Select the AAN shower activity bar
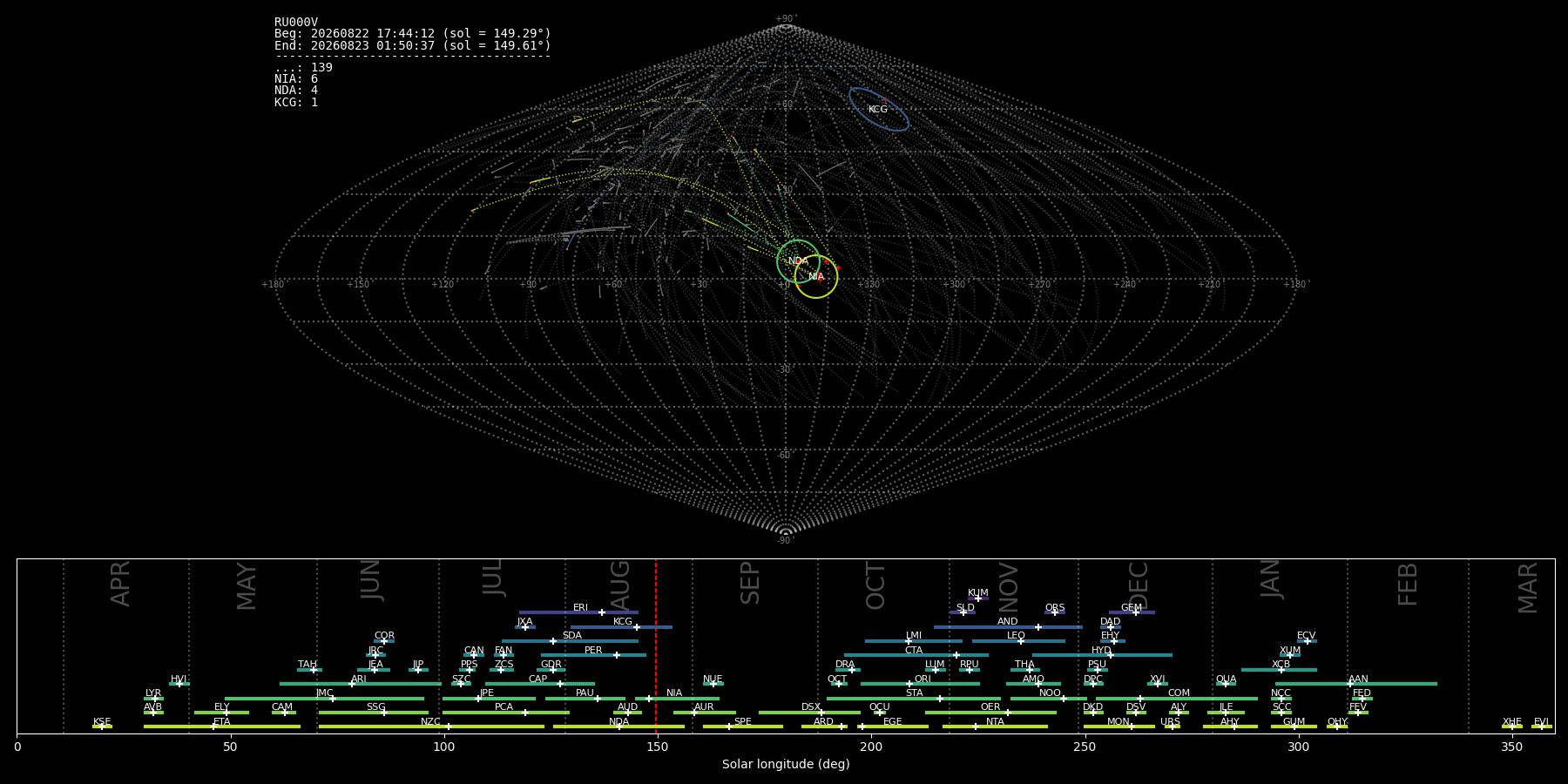 coord(1356,684)
